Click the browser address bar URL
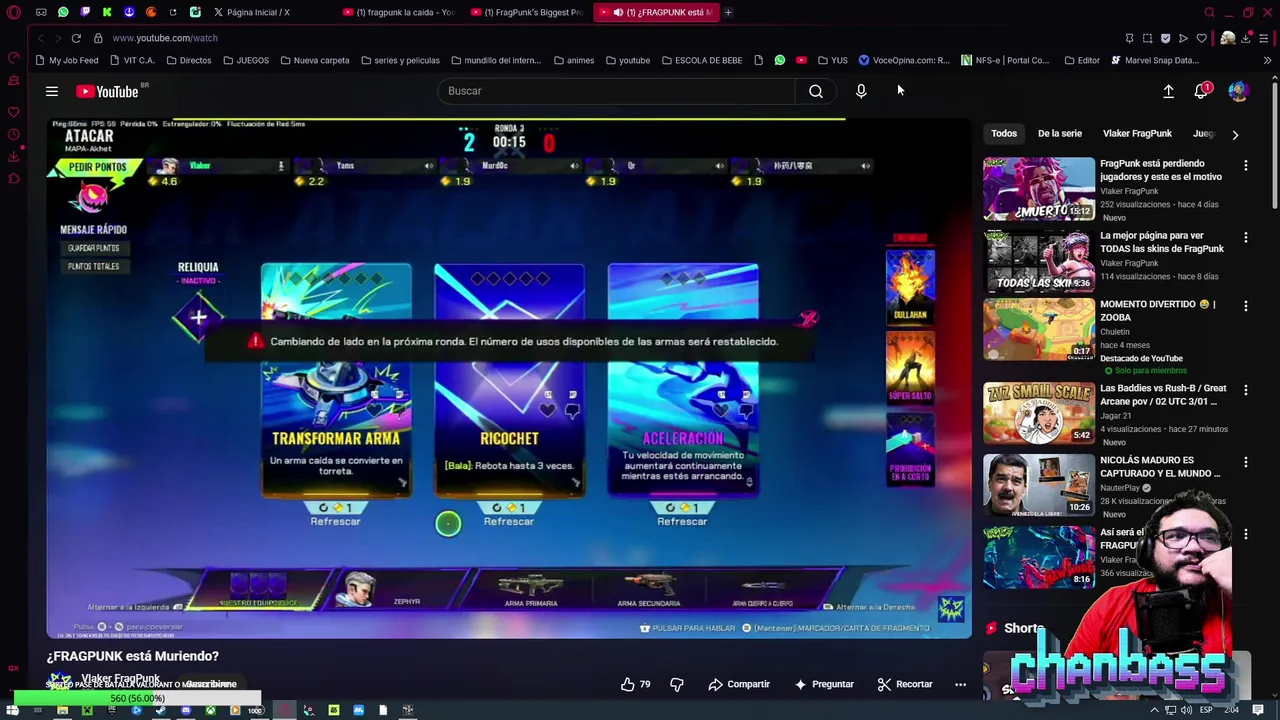 click(165, 38)
